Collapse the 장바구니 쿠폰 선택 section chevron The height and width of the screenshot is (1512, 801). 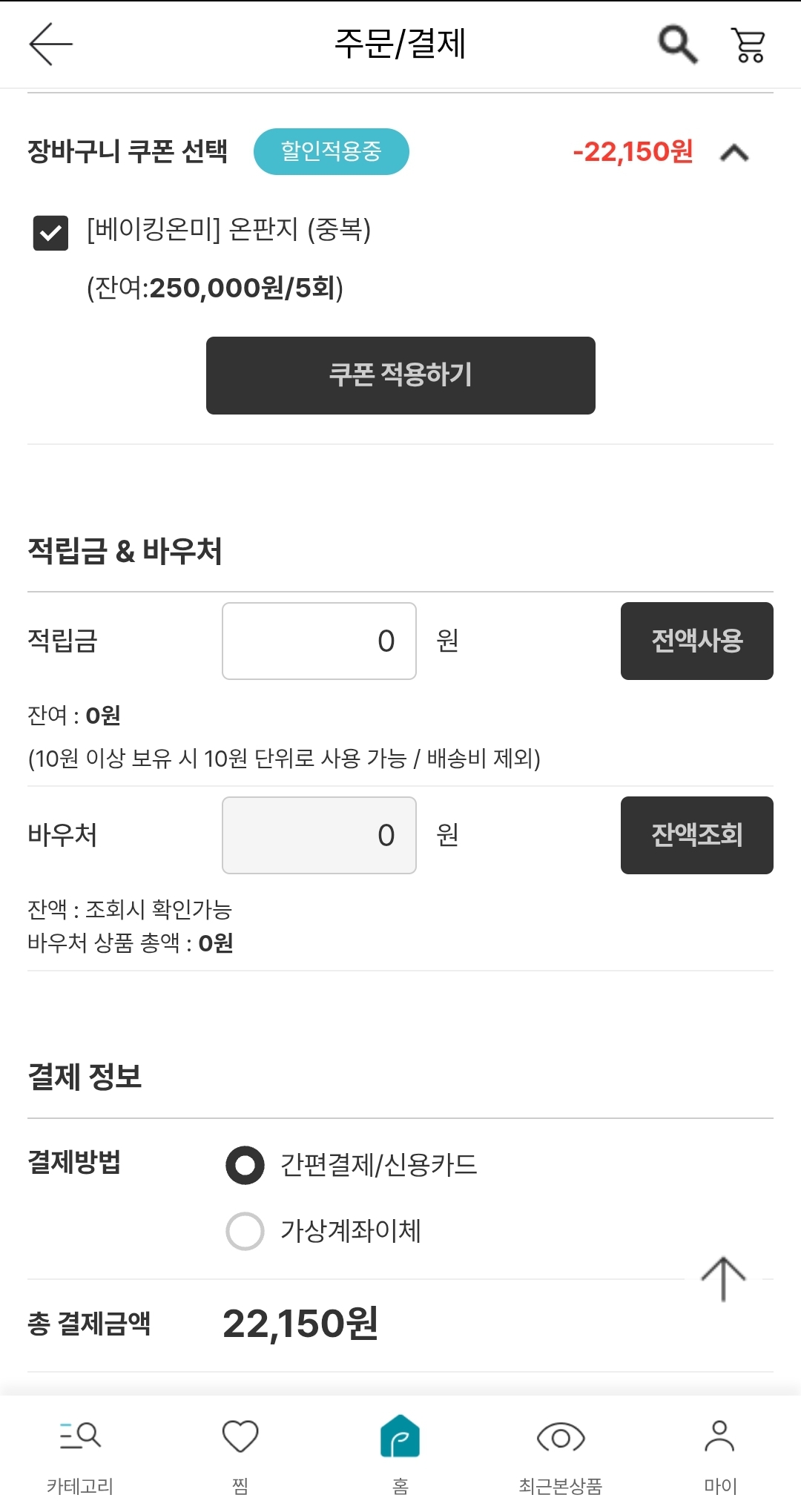pos(734,153)
